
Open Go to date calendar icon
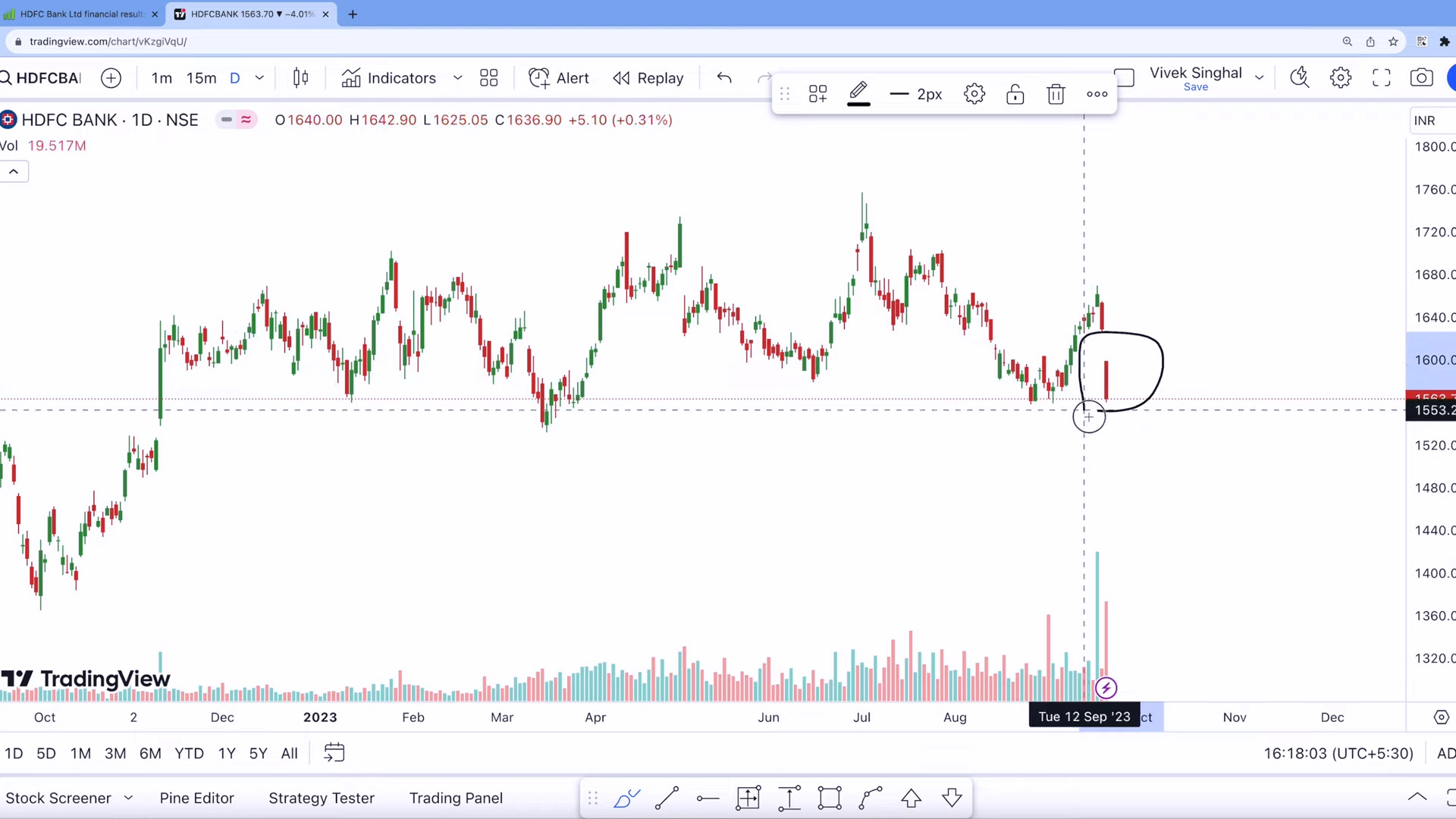click(334, 753)
